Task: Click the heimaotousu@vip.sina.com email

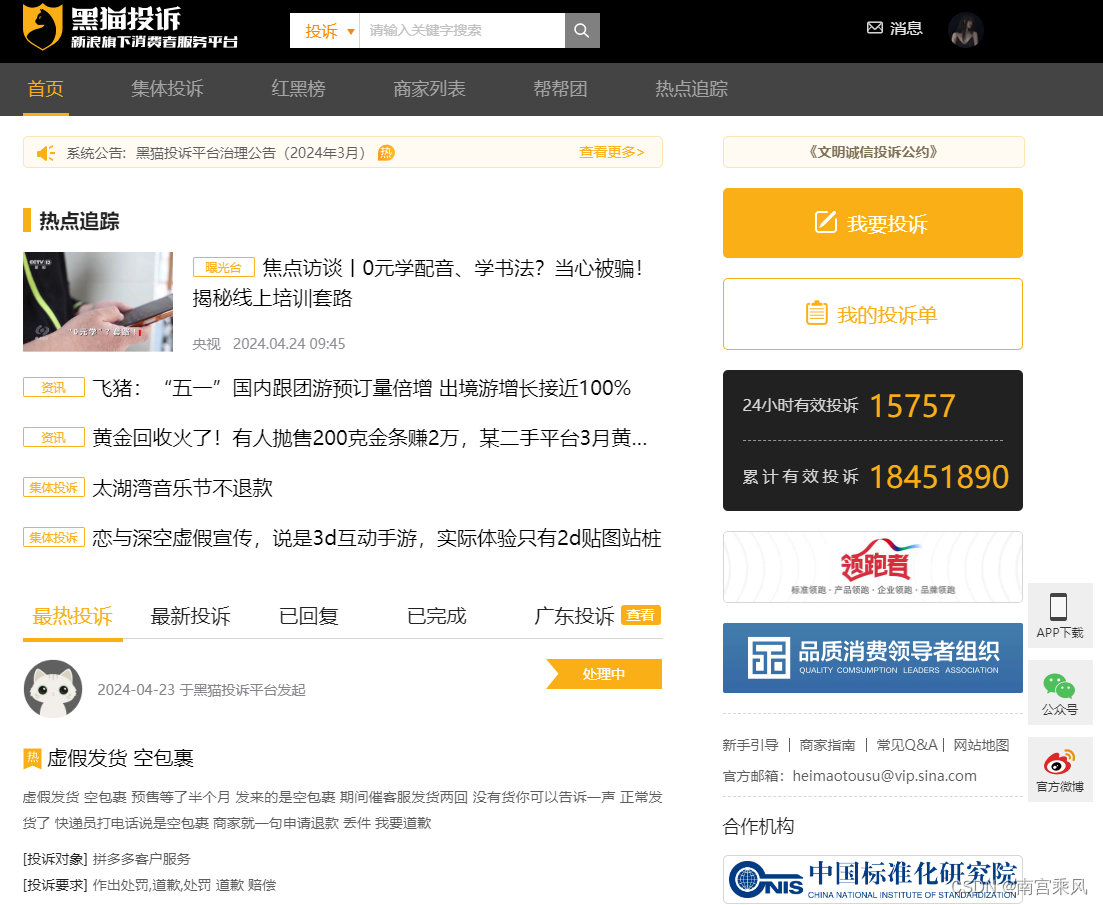Action: point(884,776)
